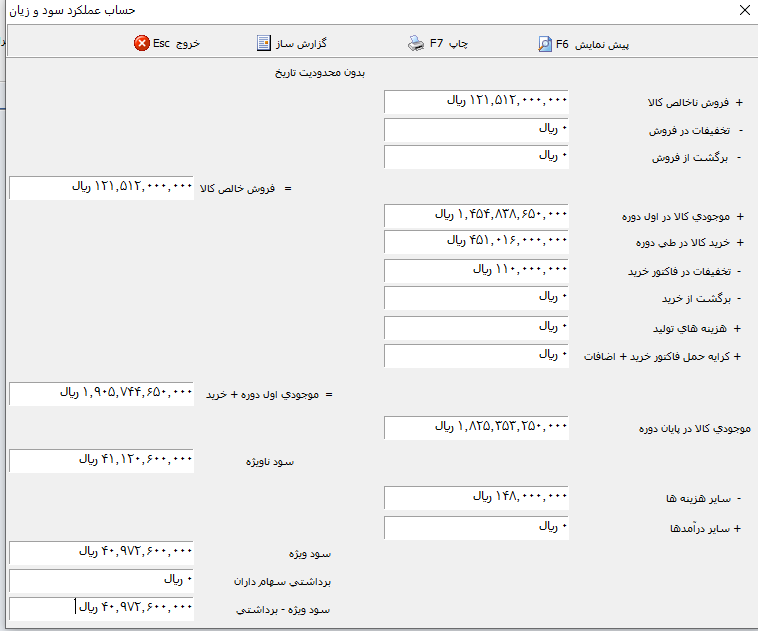Click the موجودي کالا در پایان دوره field
758x631 pixels.
pos(476,427)
